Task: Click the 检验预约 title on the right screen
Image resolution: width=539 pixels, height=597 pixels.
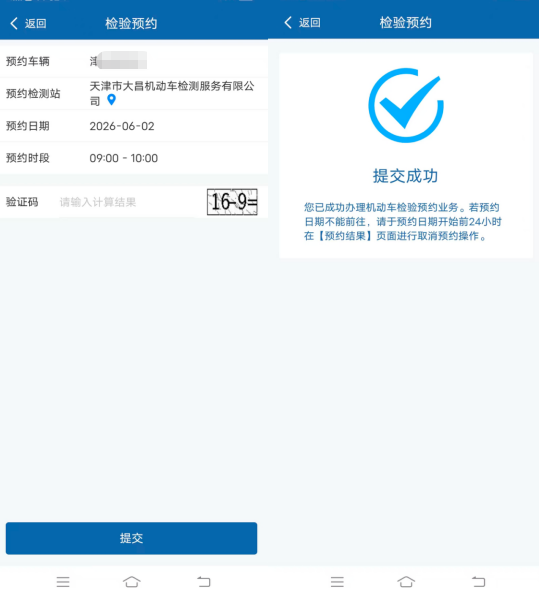Action: point(405,22)
